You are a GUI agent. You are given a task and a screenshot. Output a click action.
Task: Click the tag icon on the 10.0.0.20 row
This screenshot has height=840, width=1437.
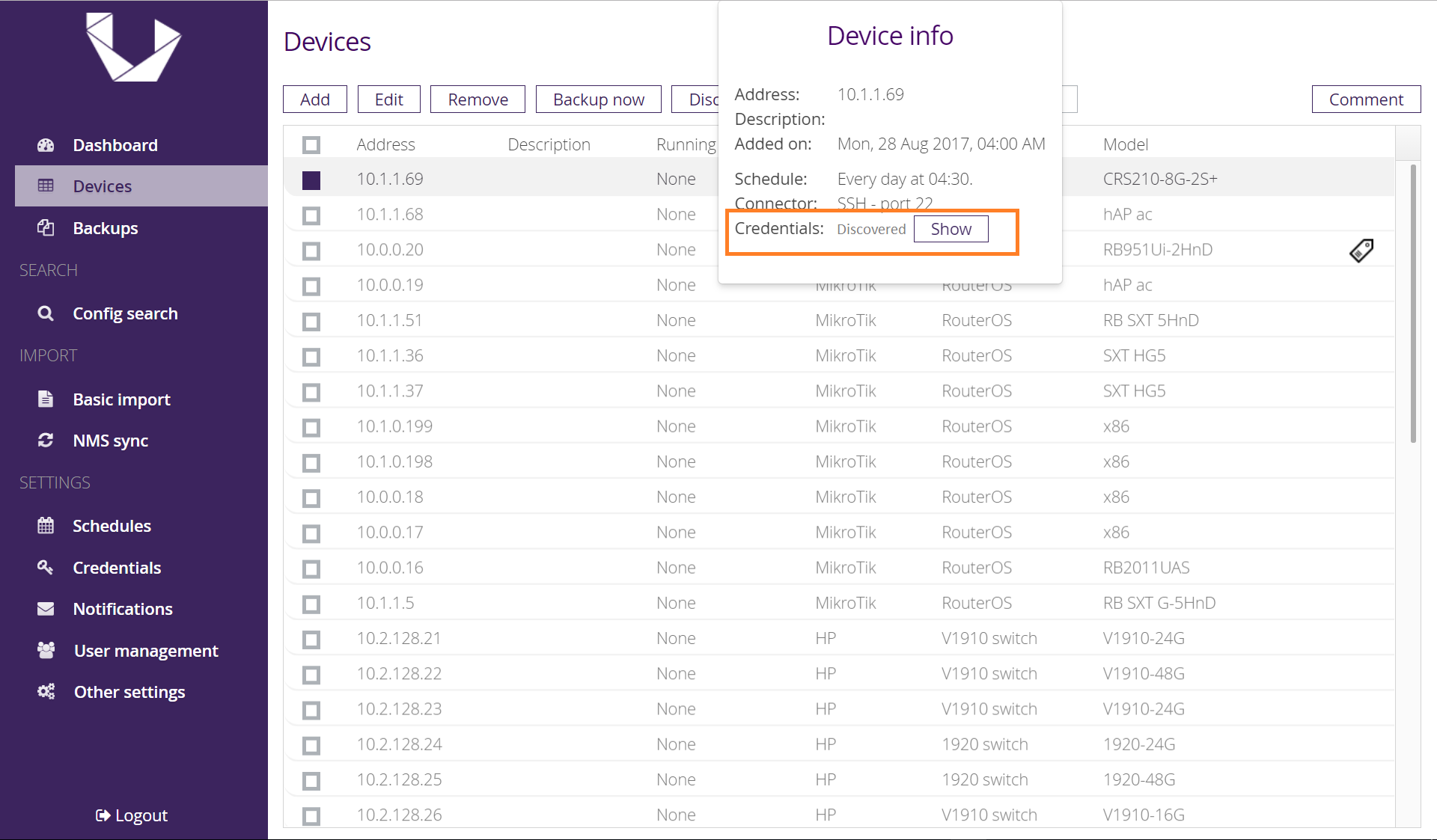click(1361, 250)
